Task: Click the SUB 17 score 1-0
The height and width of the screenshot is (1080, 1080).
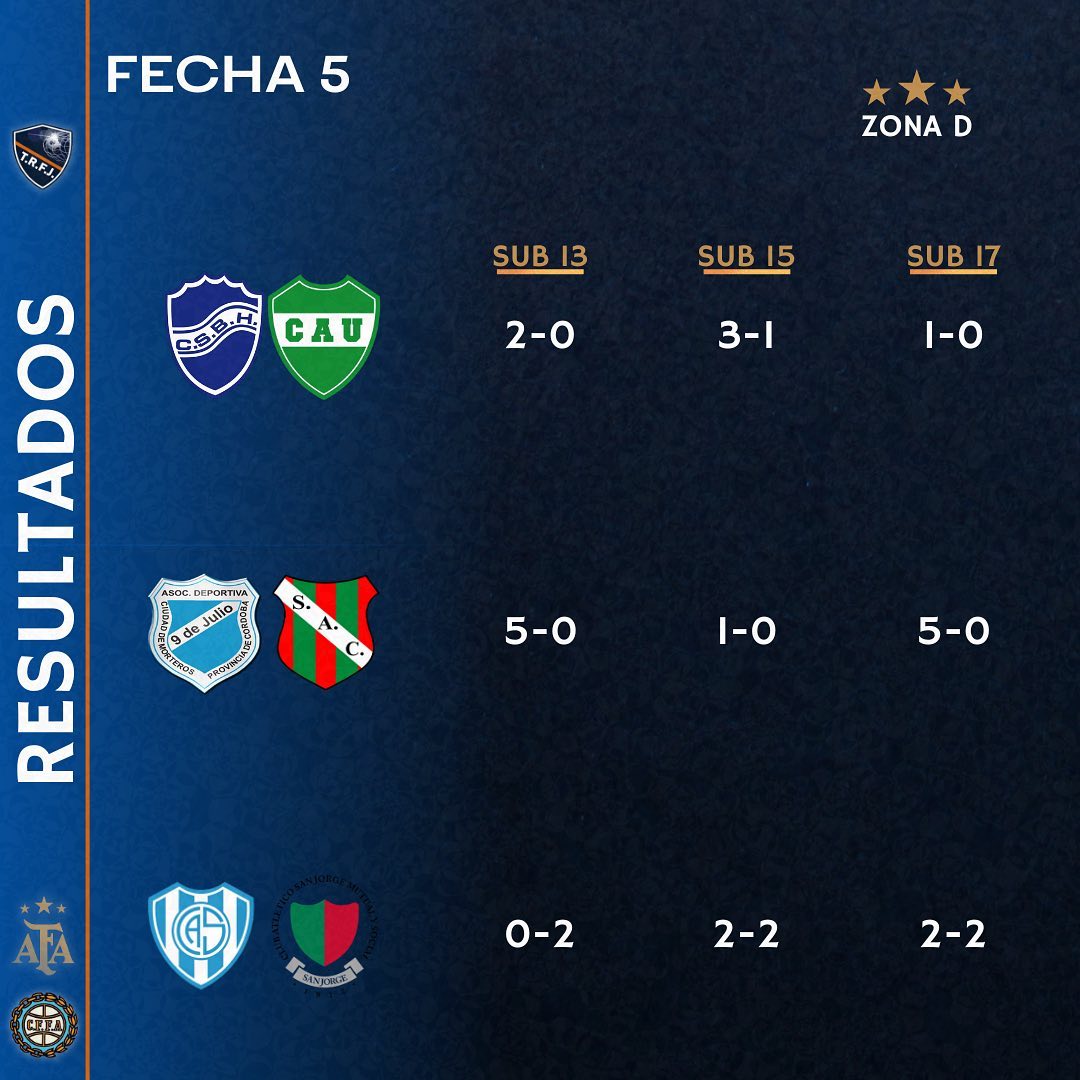Action: pos(953,335)
